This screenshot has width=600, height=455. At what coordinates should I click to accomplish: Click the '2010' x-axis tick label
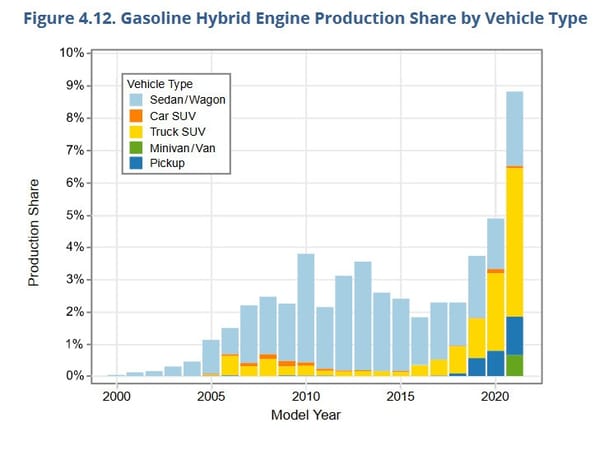305,396
